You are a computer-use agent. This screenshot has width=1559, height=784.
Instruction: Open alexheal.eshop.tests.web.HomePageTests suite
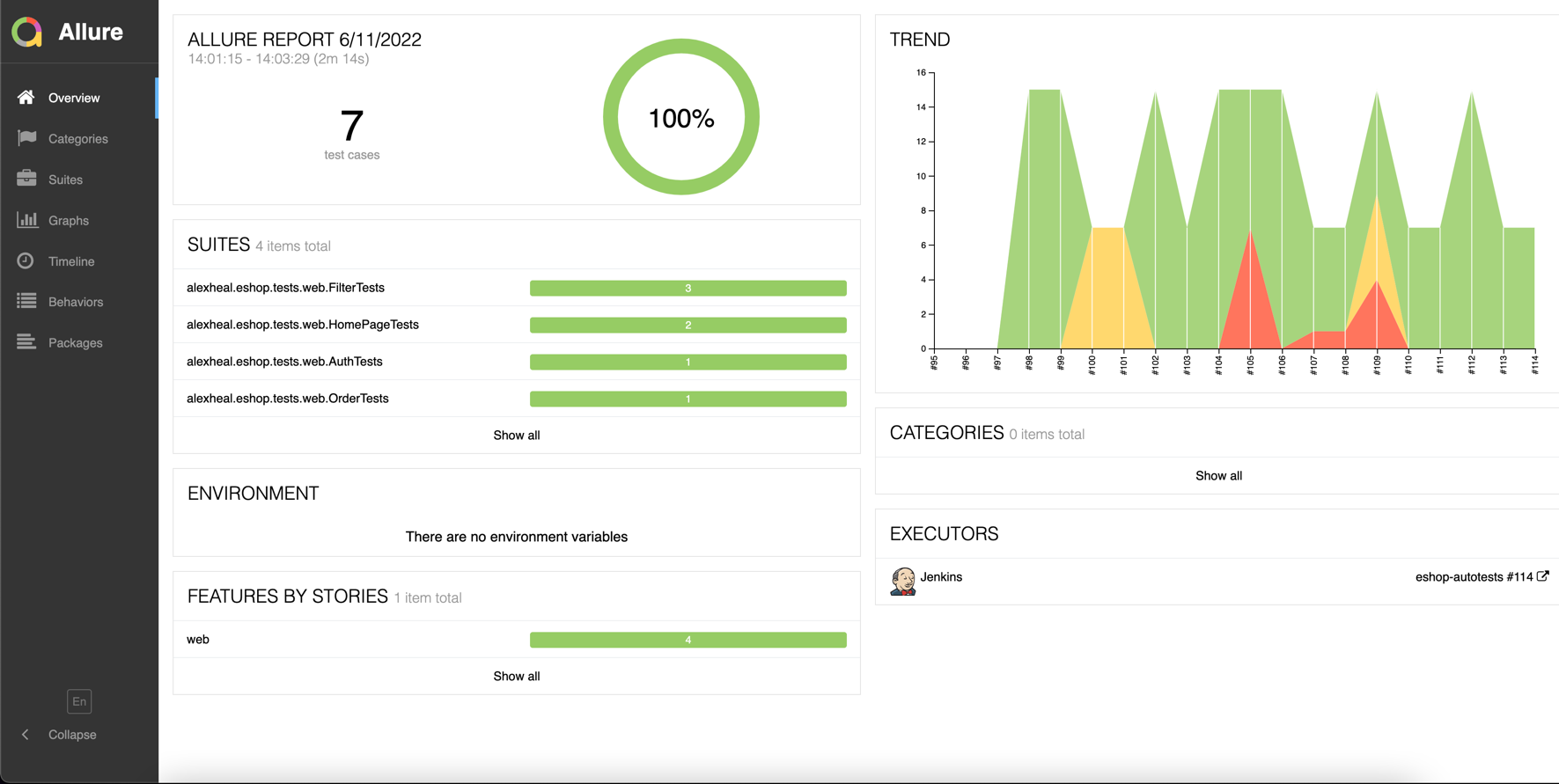pos(303,325)
